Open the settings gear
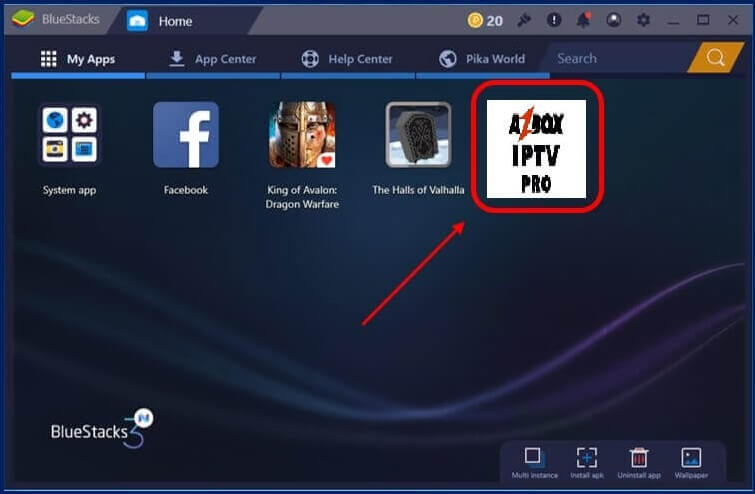The width and height of the screenshot is (755, 494). pos(643,20)
